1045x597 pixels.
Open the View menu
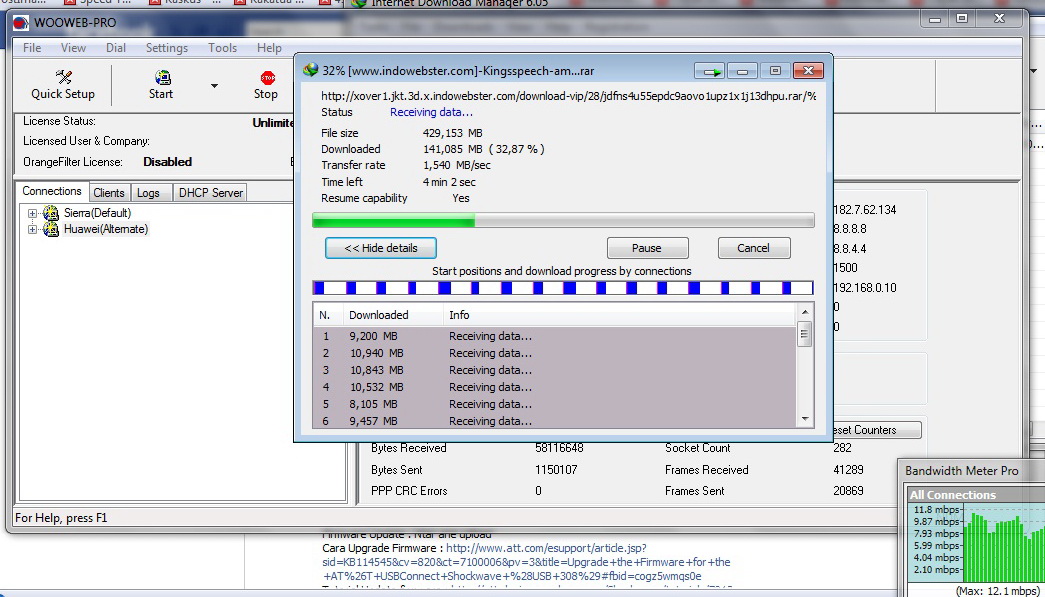coord(73,48)
